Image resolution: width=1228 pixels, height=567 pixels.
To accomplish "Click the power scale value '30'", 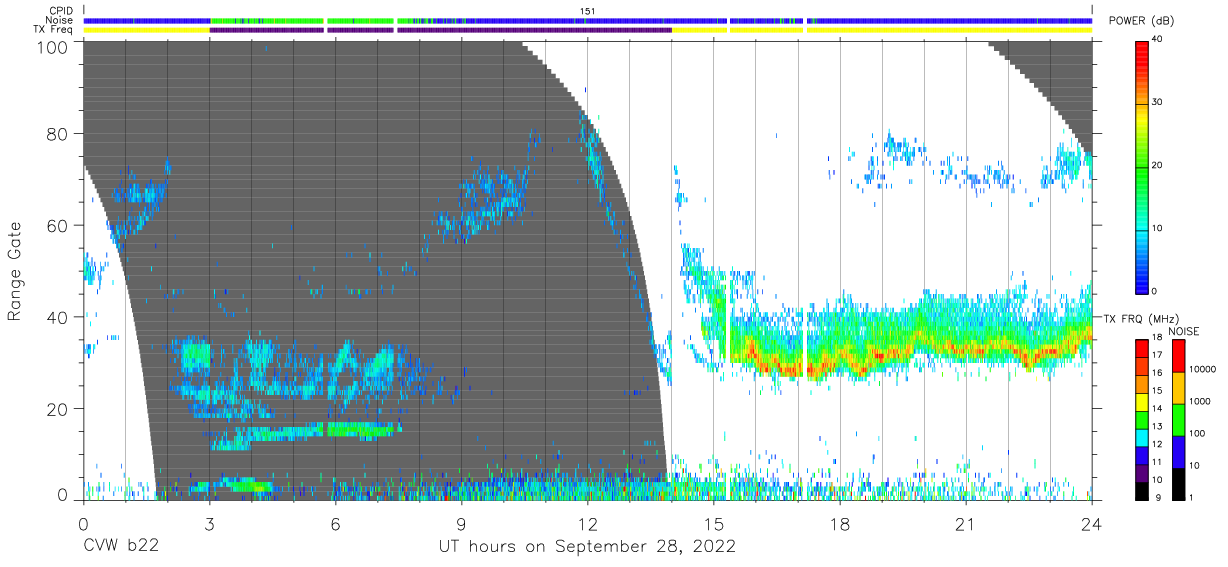I will [1156, 103].
